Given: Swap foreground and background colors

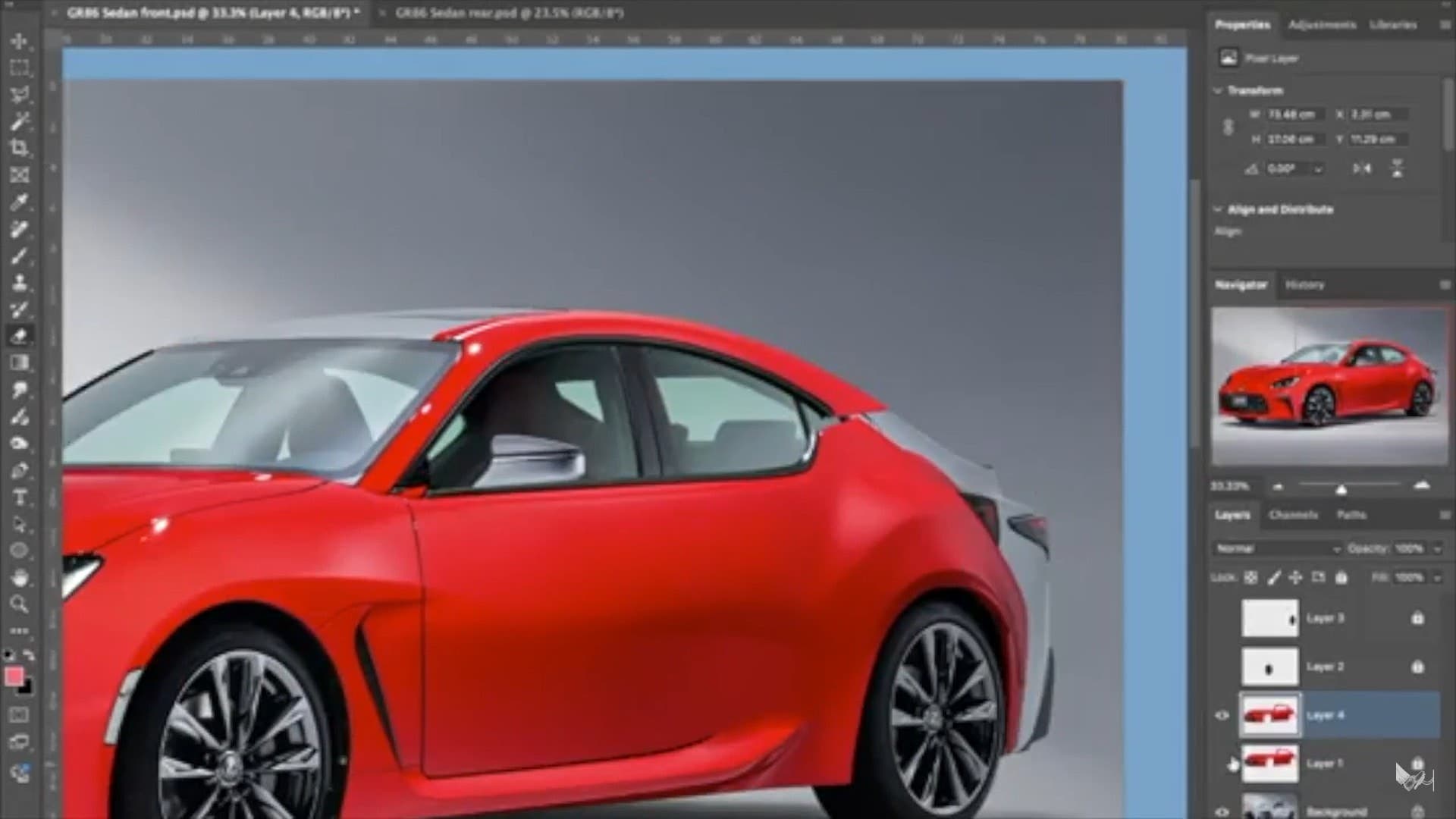Looking at the screenshot, I should tap(29, 654).
